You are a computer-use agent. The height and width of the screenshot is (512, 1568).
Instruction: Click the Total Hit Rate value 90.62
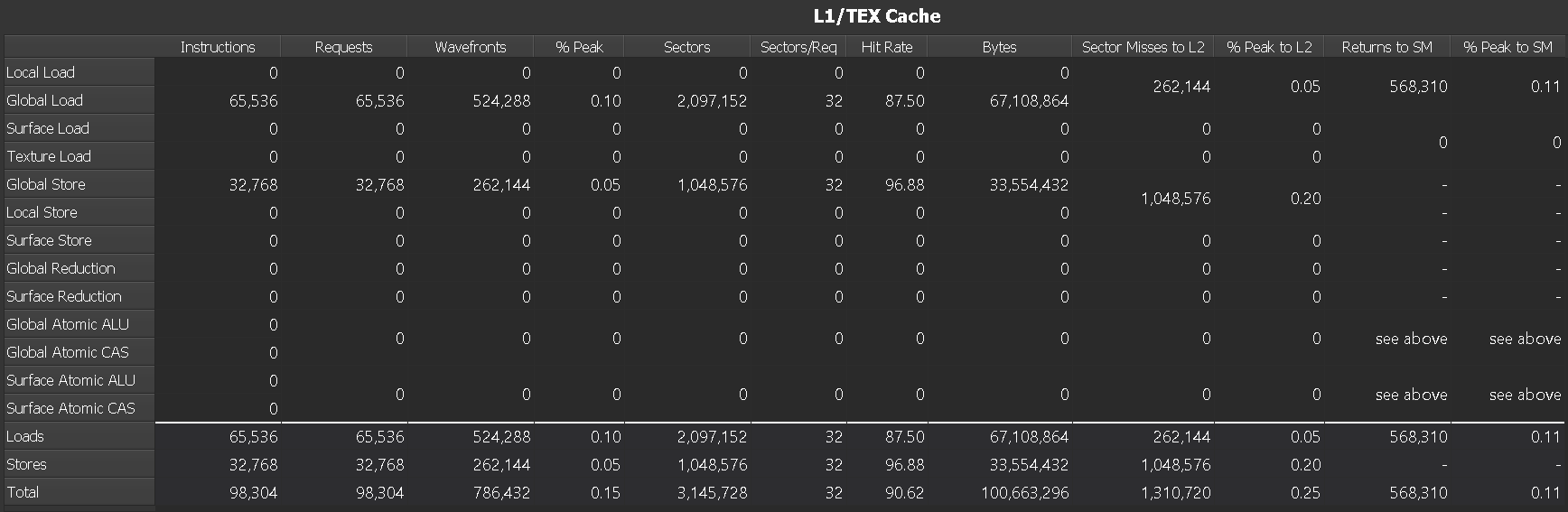pos(904,493)
